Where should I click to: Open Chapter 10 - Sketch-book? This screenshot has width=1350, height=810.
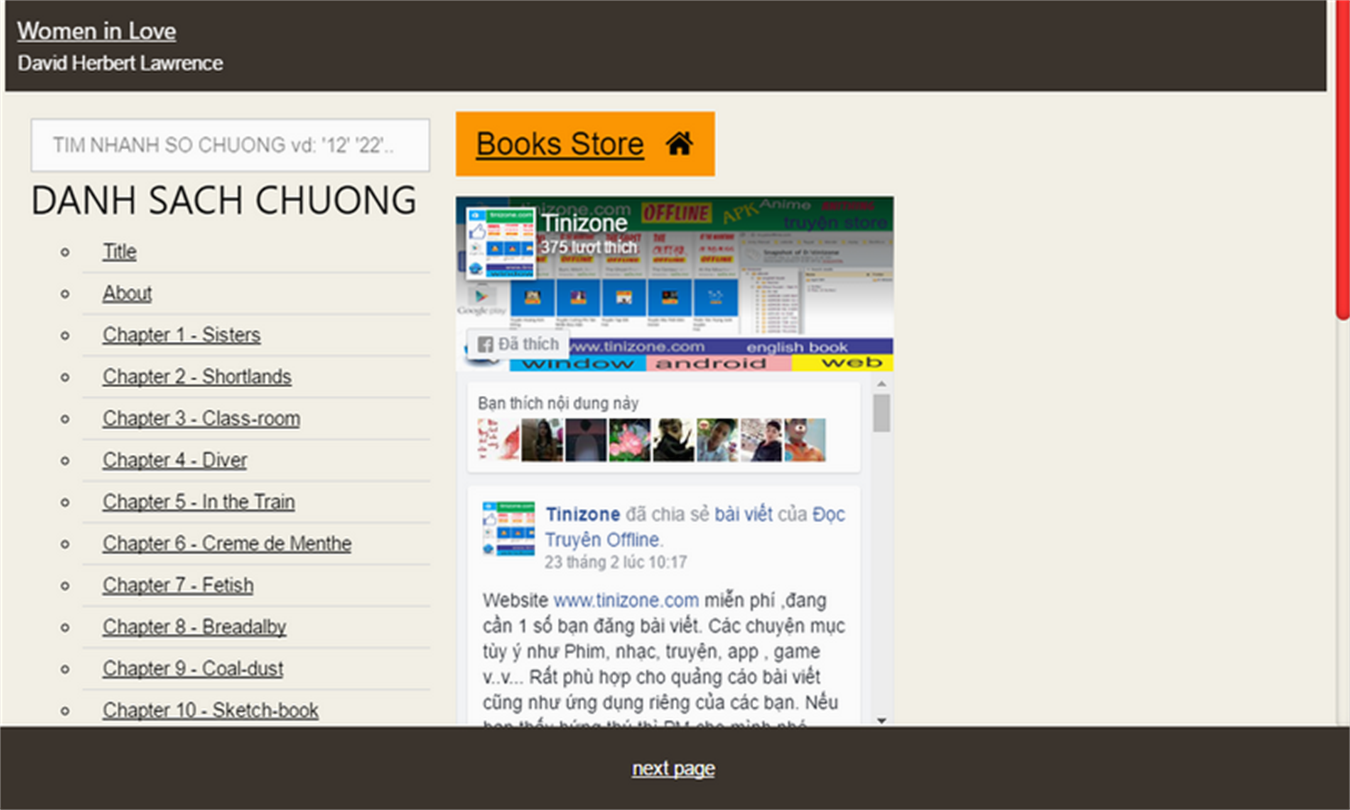(x=210, y=710)
